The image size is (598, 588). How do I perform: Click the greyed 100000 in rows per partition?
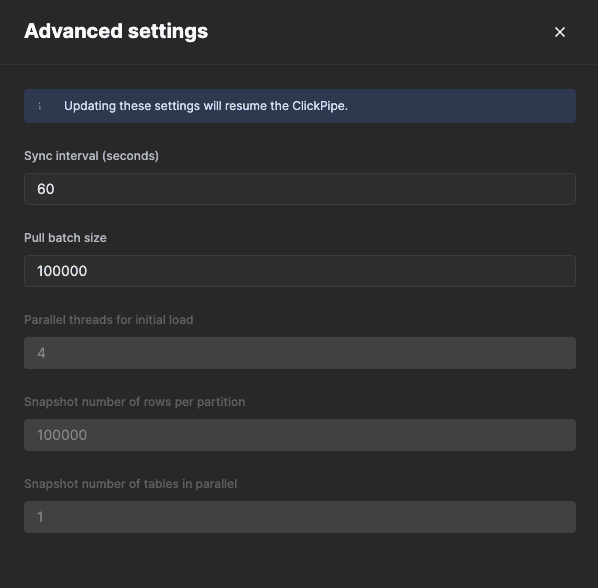[x=62, y=435]
